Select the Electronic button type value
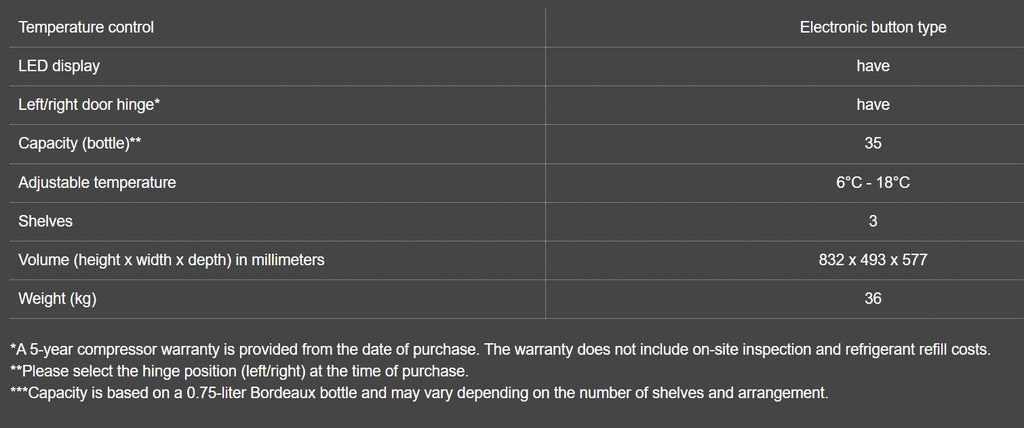1024x428 pixels. point(872,28)
